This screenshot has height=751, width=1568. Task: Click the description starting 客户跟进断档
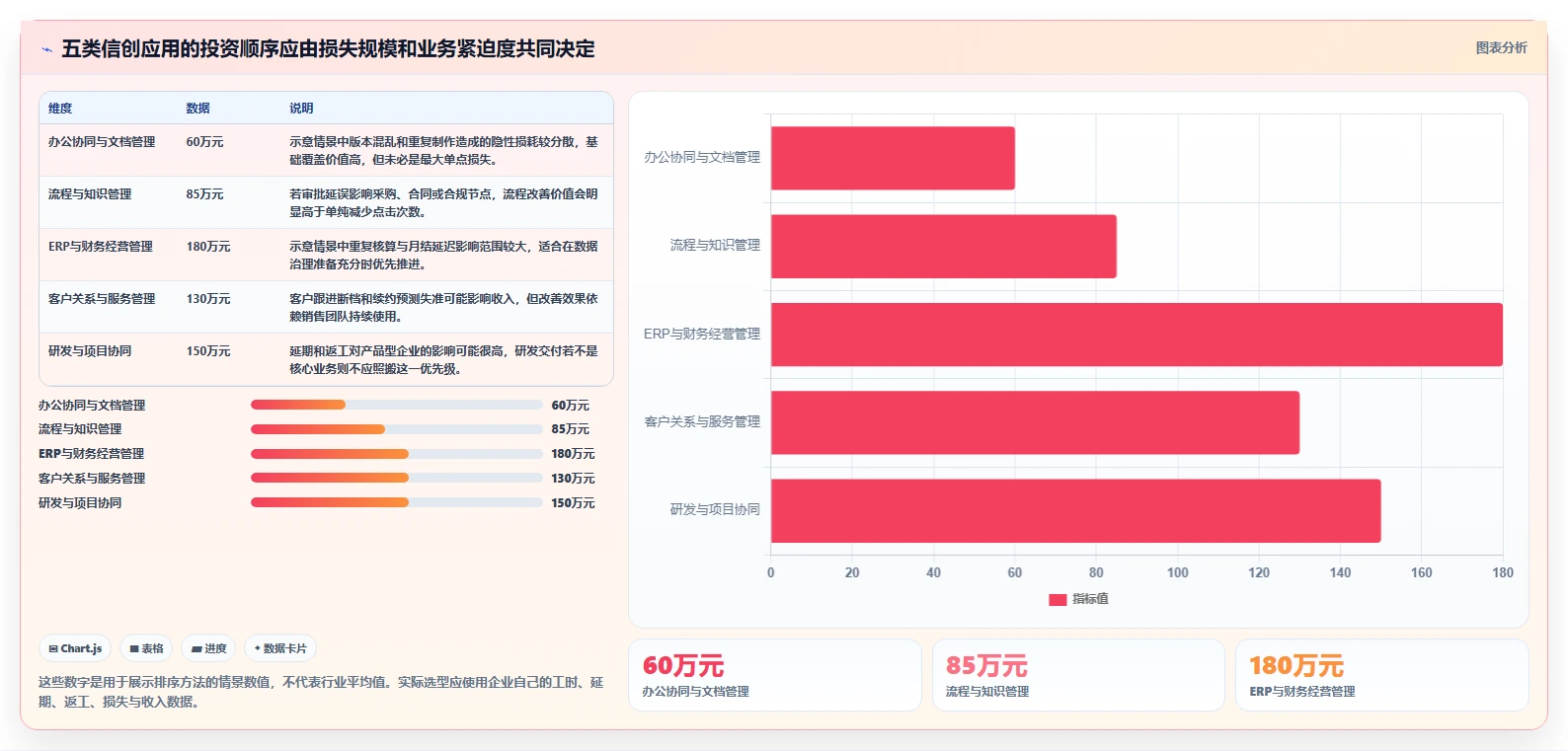click(443, 308)
